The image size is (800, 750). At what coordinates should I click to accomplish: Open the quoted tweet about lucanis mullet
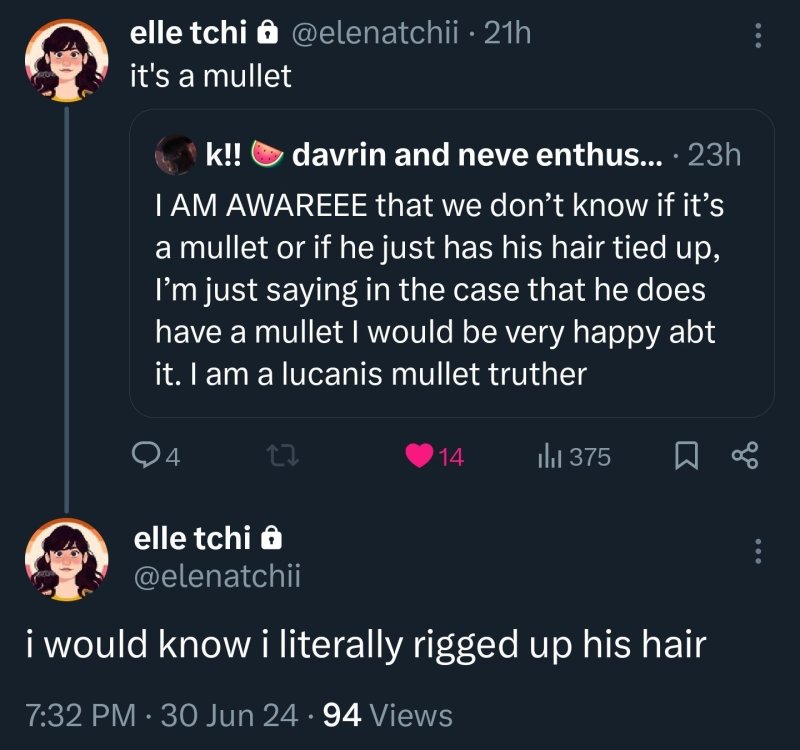[450, 290]
